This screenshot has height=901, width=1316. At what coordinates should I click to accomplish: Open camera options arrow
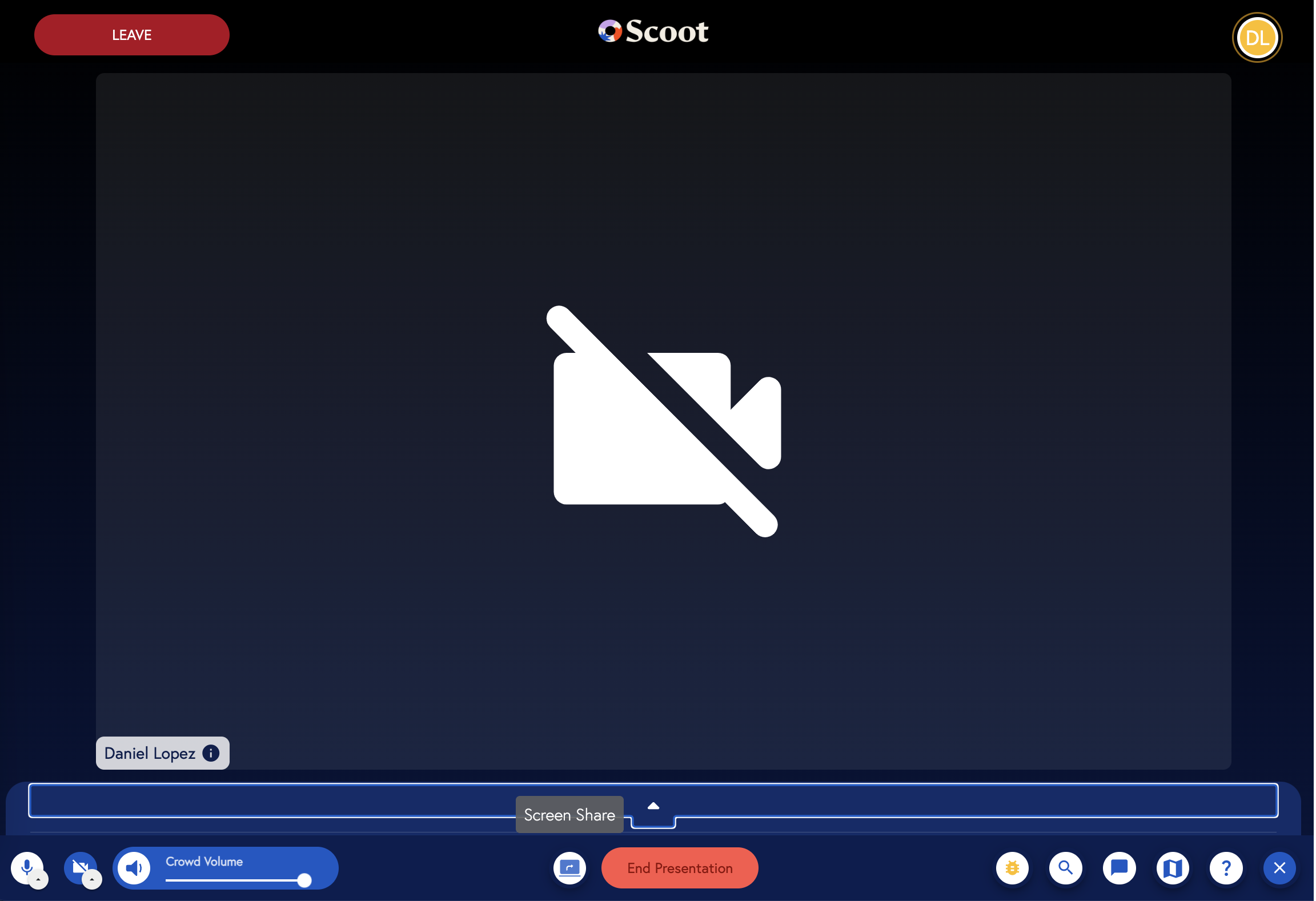click(92, 880)
